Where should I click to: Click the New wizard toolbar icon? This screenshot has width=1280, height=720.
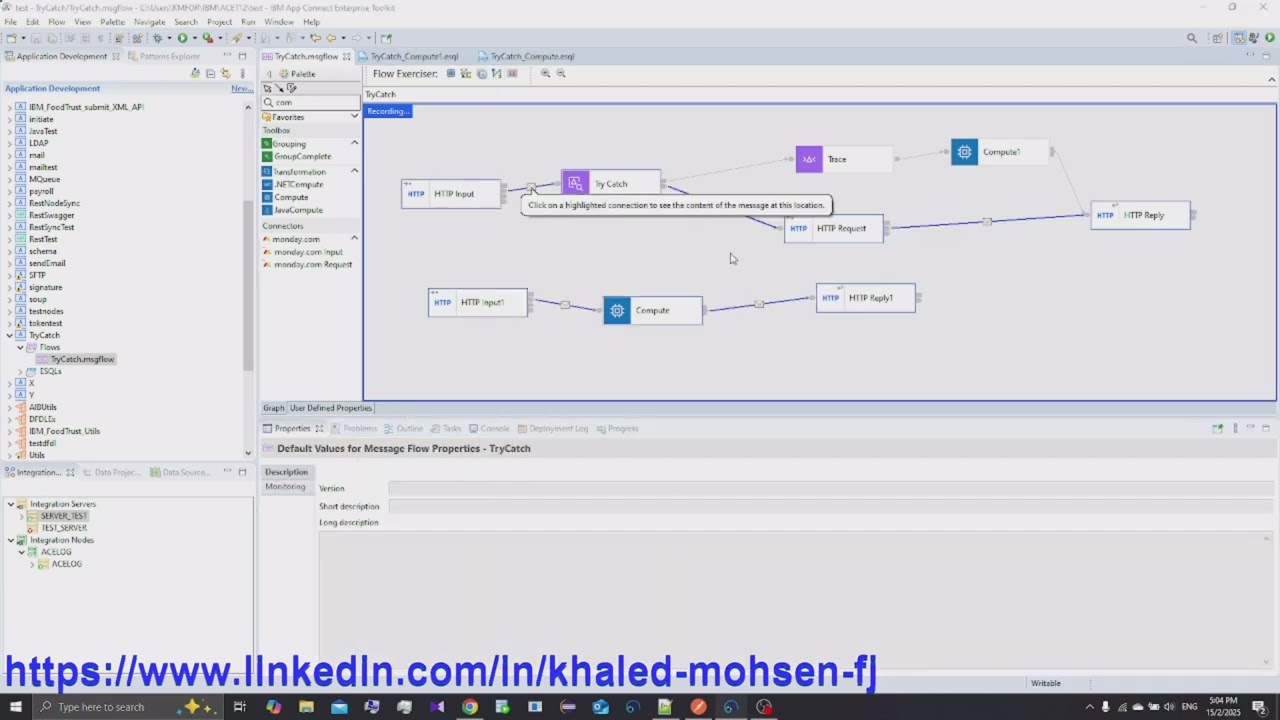tap(11, 38)
